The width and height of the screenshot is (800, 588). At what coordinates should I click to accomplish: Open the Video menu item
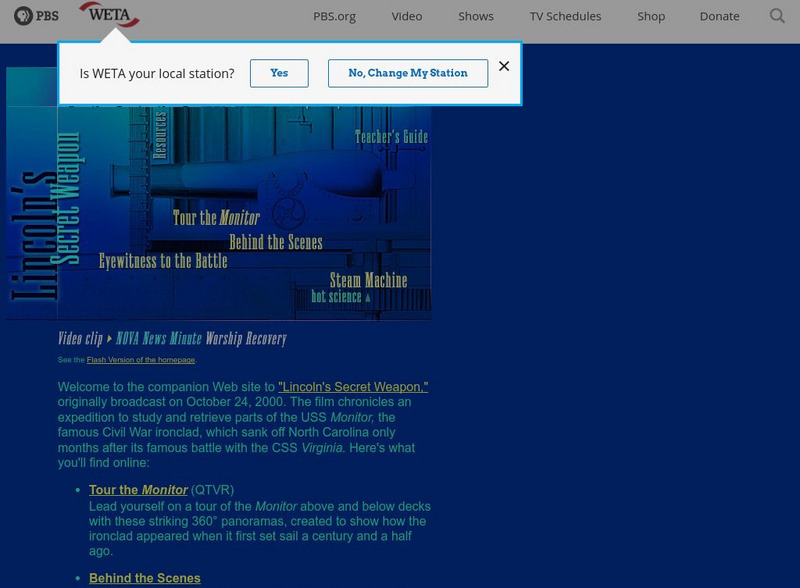[407, 16]
